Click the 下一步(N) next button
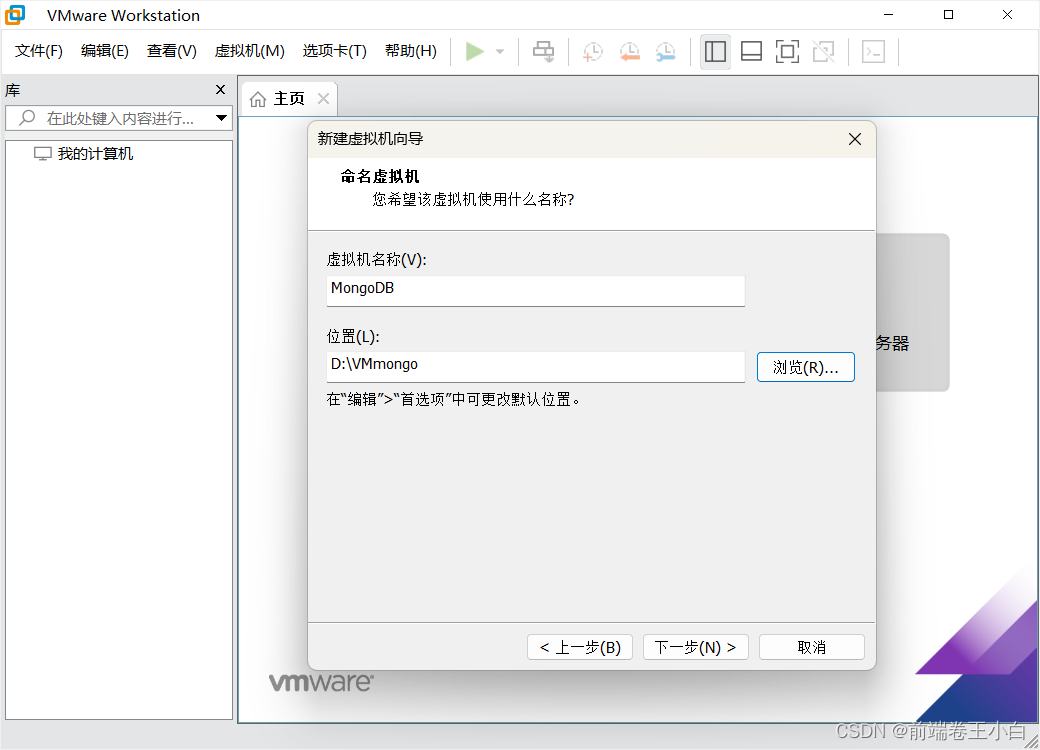Image resolution: width=1040 pixels, height=750 pixels. click(695, 647)
